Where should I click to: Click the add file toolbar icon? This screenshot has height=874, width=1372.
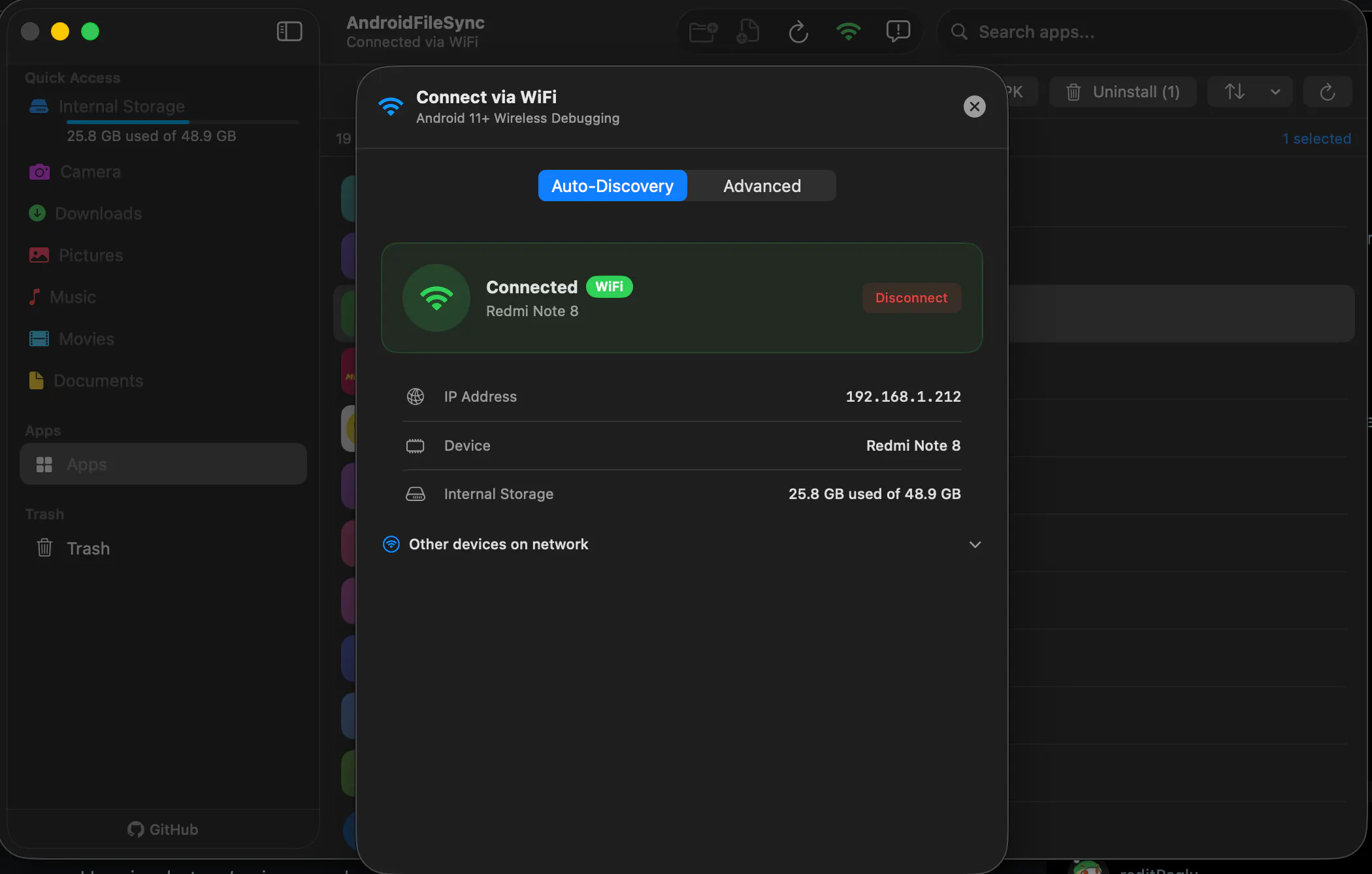click(x=749, y=31)
